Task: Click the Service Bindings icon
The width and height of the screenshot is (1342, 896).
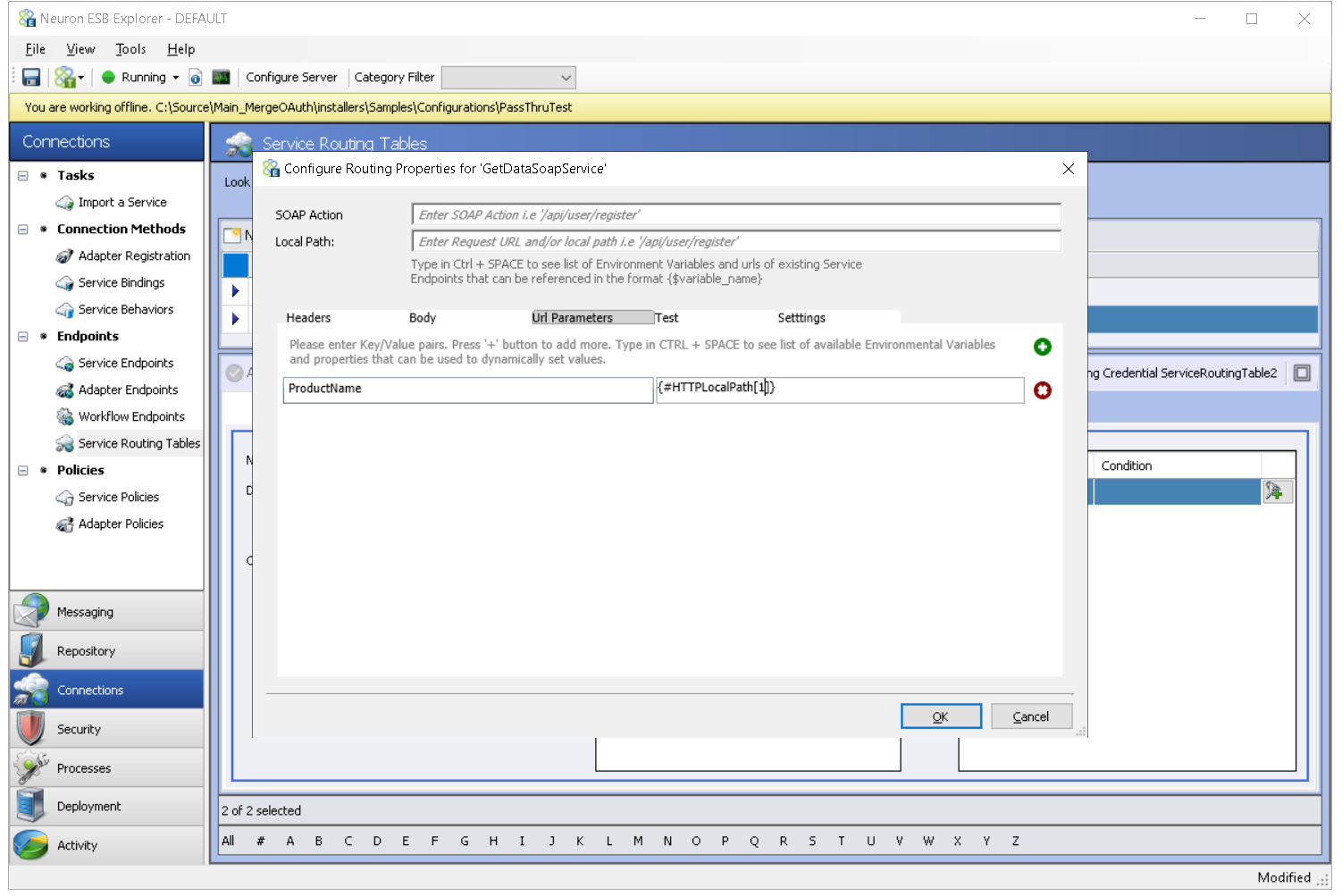Action: tap(64, 283)
